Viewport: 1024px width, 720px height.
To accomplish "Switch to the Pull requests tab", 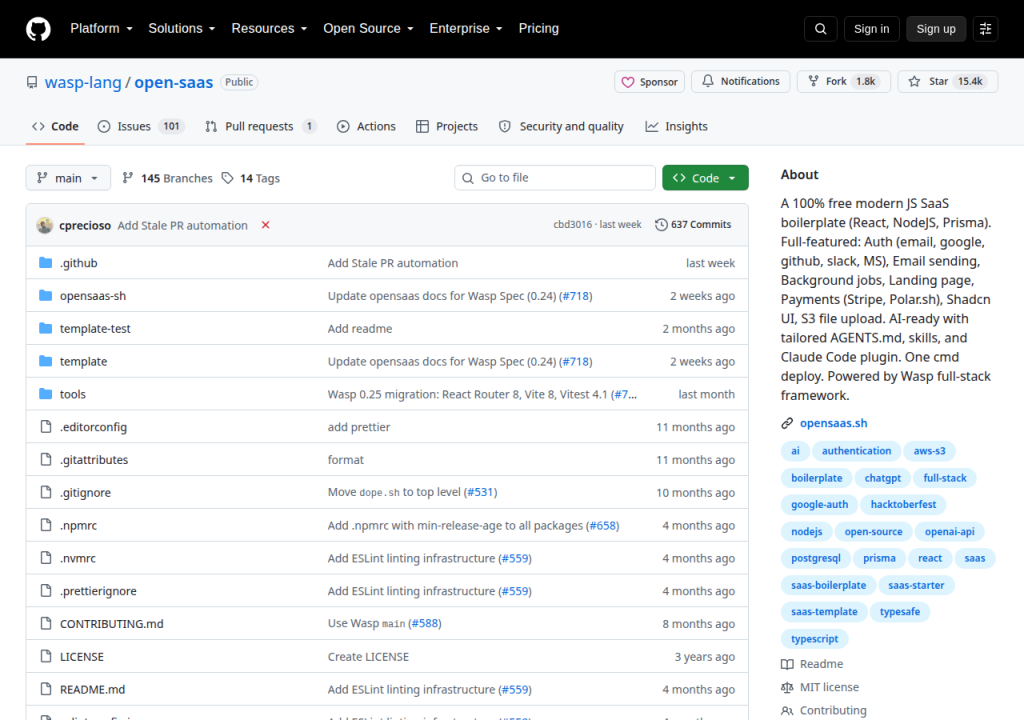I will coord(261,126).
